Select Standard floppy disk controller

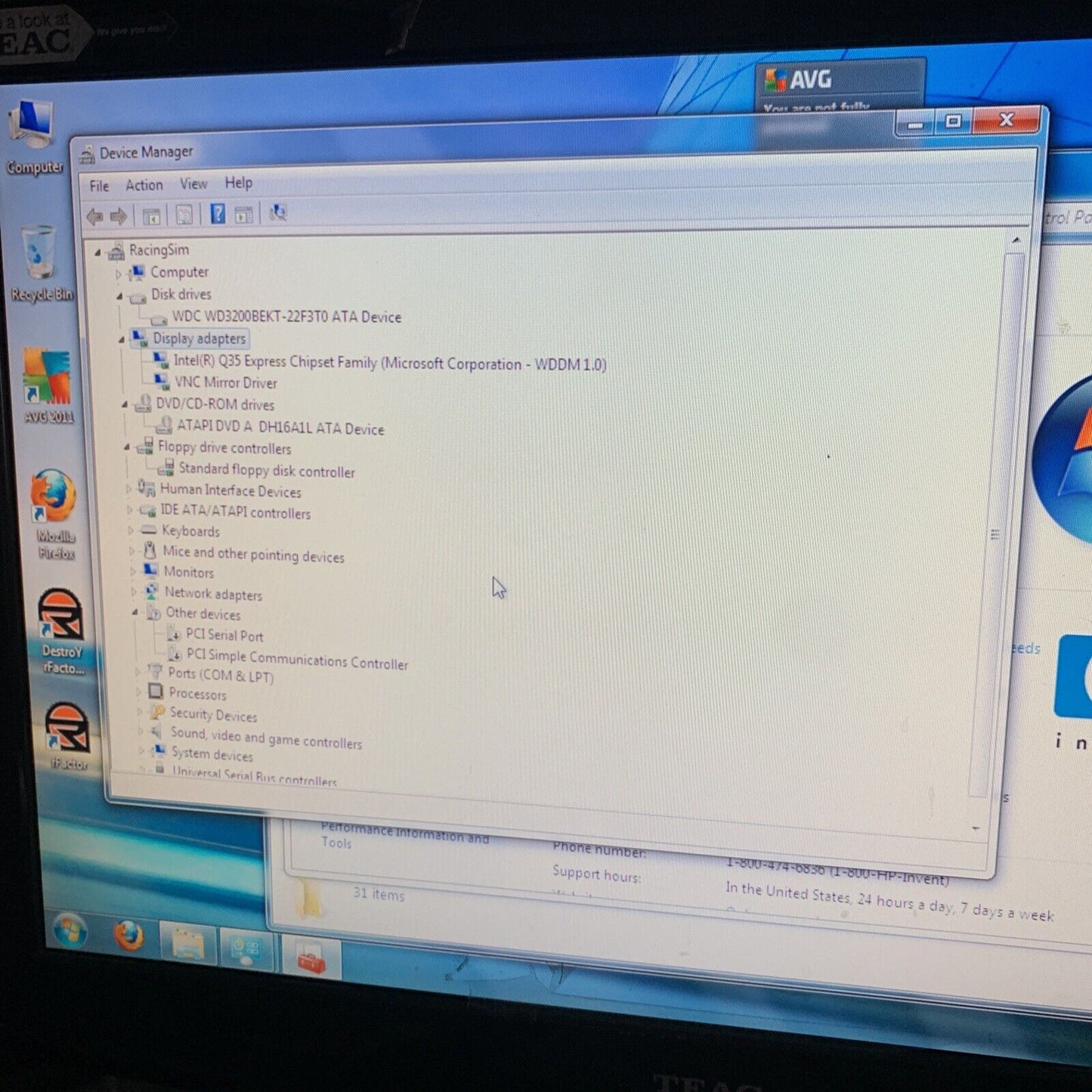point(267,469)
